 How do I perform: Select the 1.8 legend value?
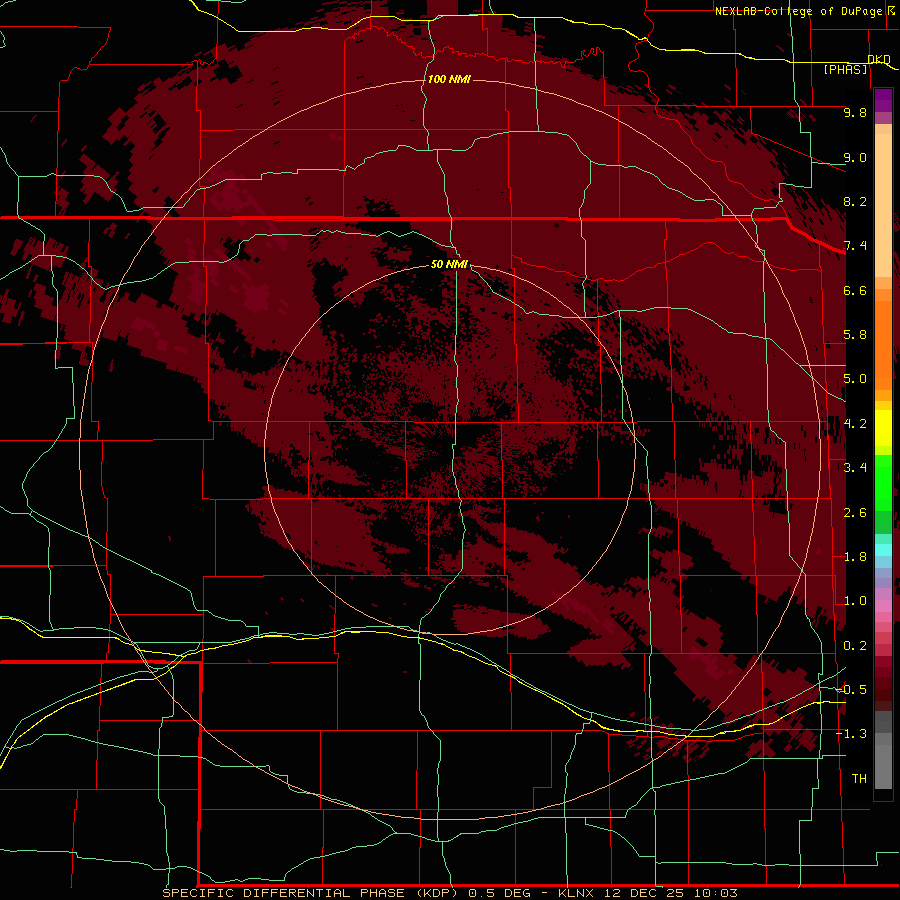[855, 557]
